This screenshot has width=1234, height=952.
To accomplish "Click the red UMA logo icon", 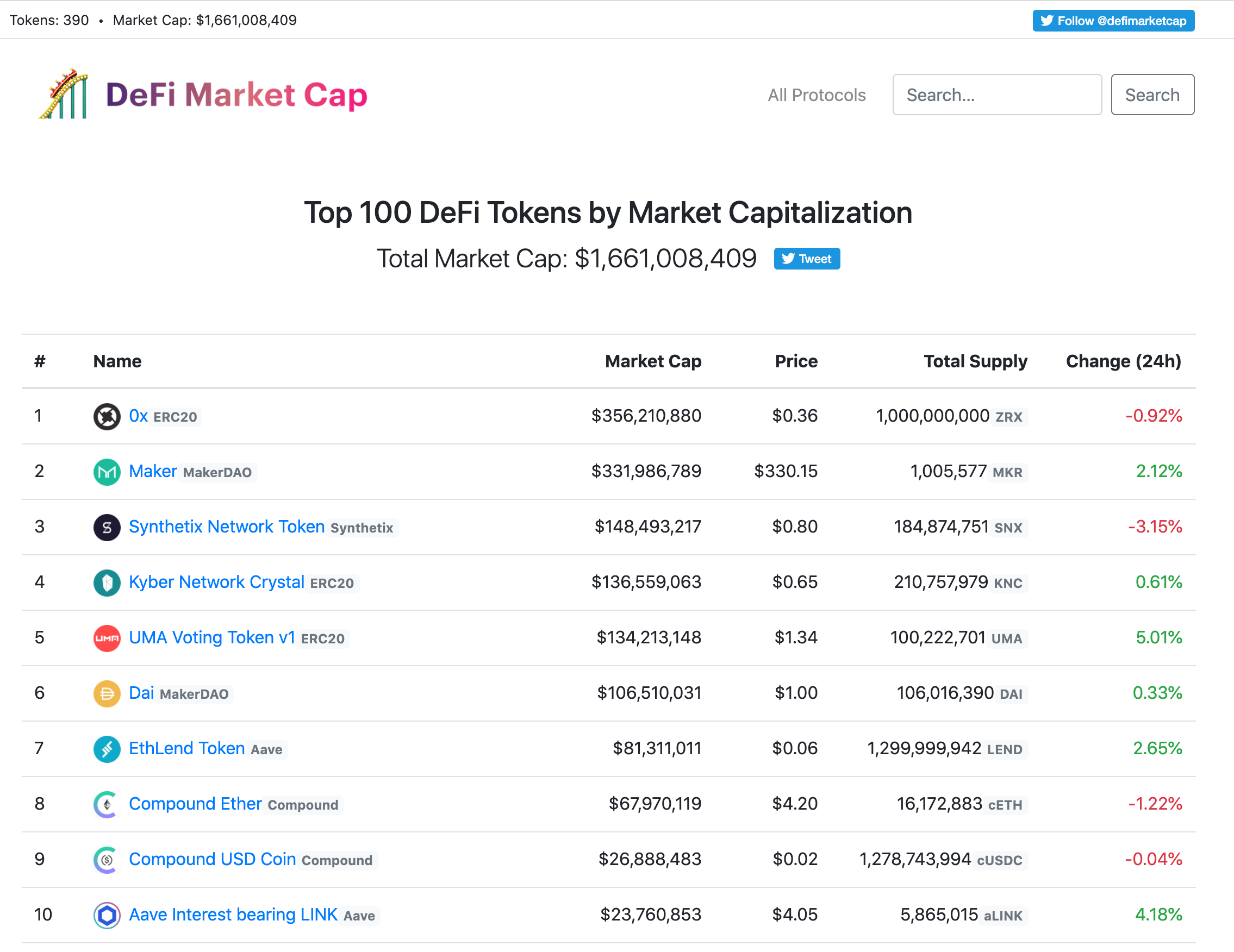I will (x=107, y=638).
